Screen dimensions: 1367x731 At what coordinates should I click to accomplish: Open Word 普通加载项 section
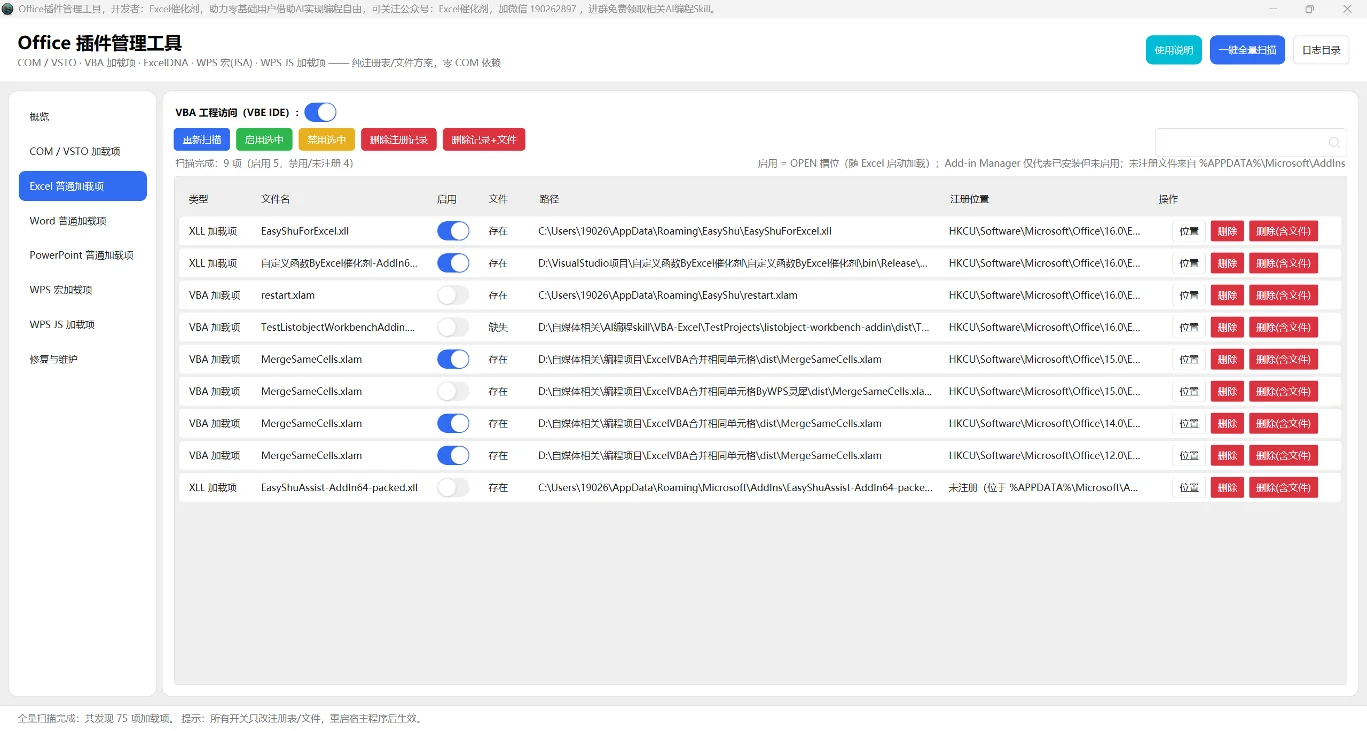(x=83, y=221)
